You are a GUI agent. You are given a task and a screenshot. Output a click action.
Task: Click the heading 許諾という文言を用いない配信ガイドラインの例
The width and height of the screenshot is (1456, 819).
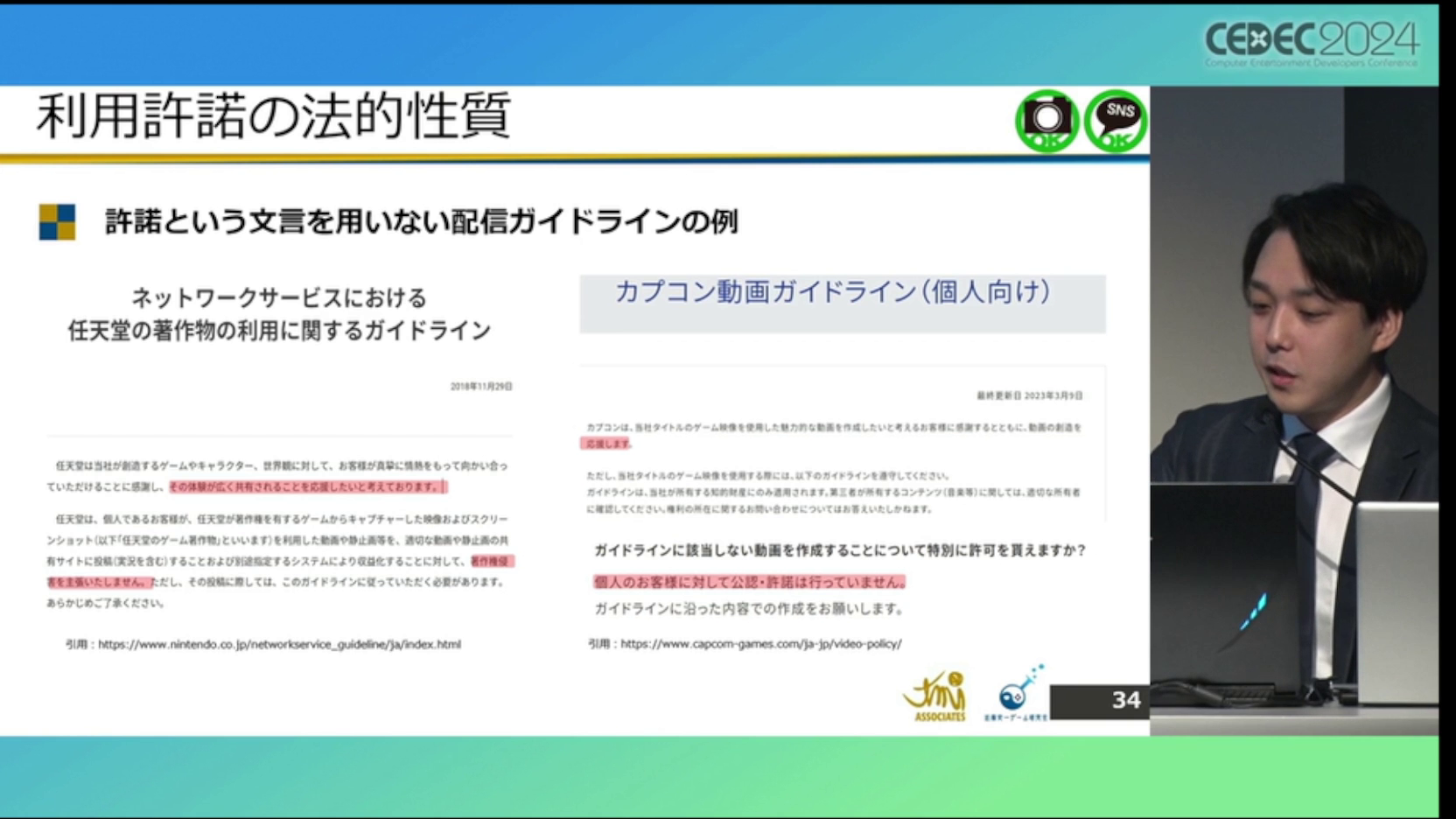point(421,222)
